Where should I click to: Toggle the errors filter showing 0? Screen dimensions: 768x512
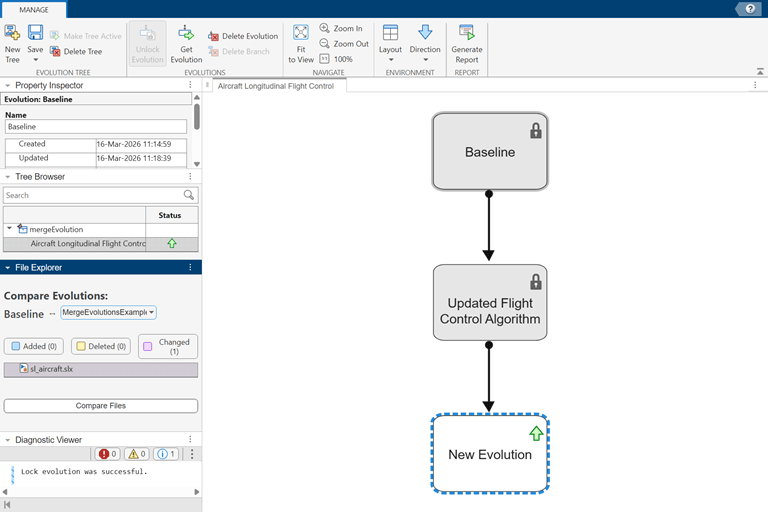pyautogui.click(x=107, y=454)
